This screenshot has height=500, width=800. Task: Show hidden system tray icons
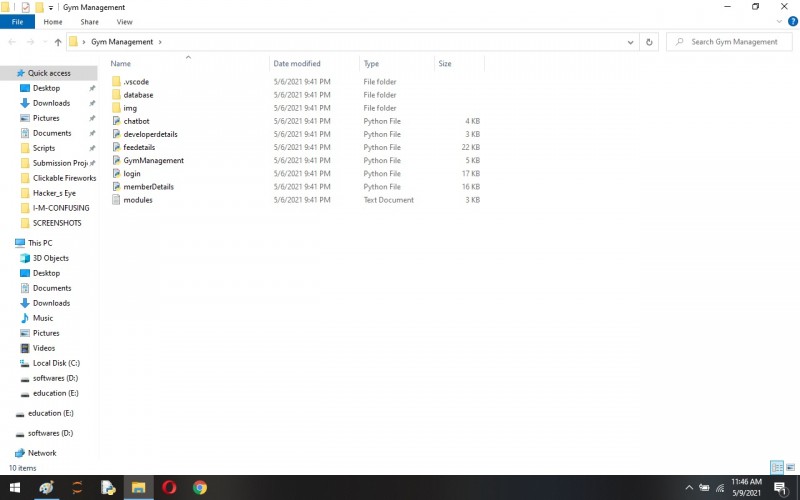(689, 488)
